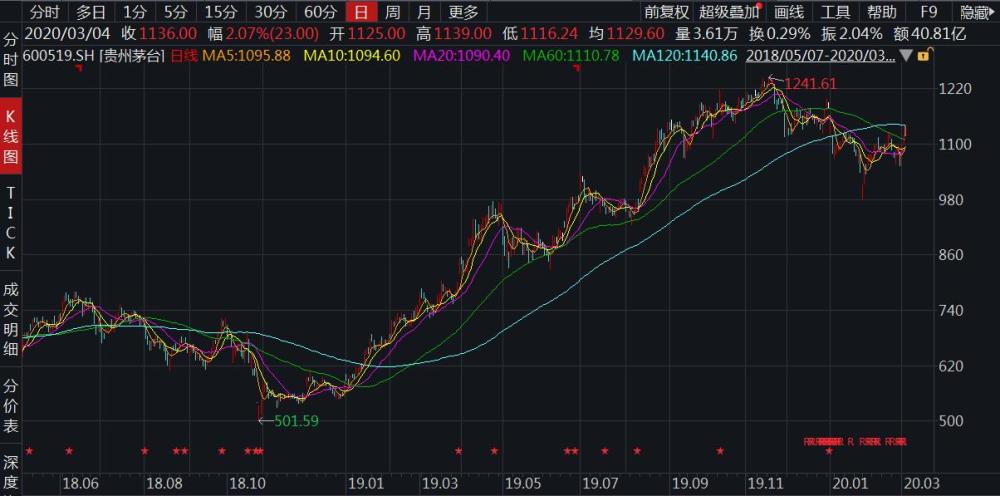This screenshot has width=1000, height=496.
Task: Click the red star marker below 19.07
Action: [605, 452]
